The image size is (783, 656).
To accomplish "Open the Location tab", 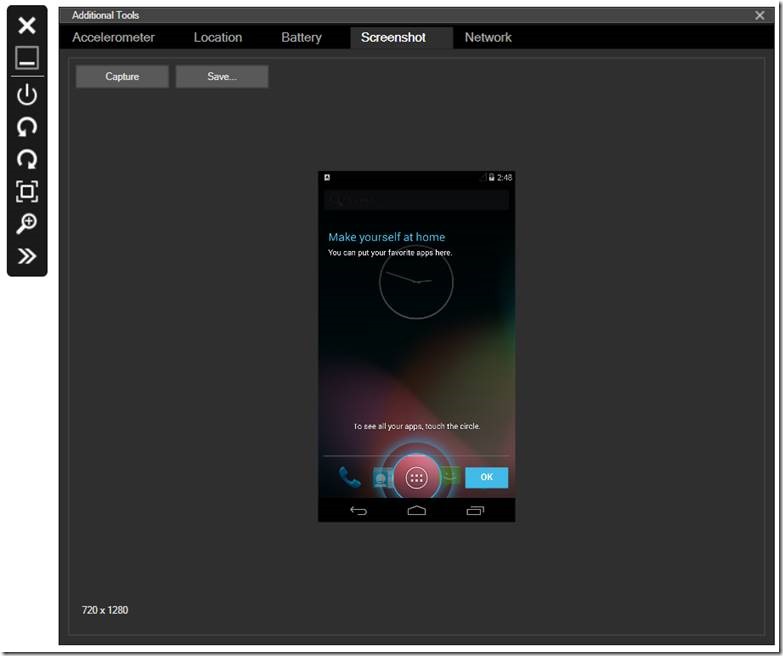I will tap(218, 37).
